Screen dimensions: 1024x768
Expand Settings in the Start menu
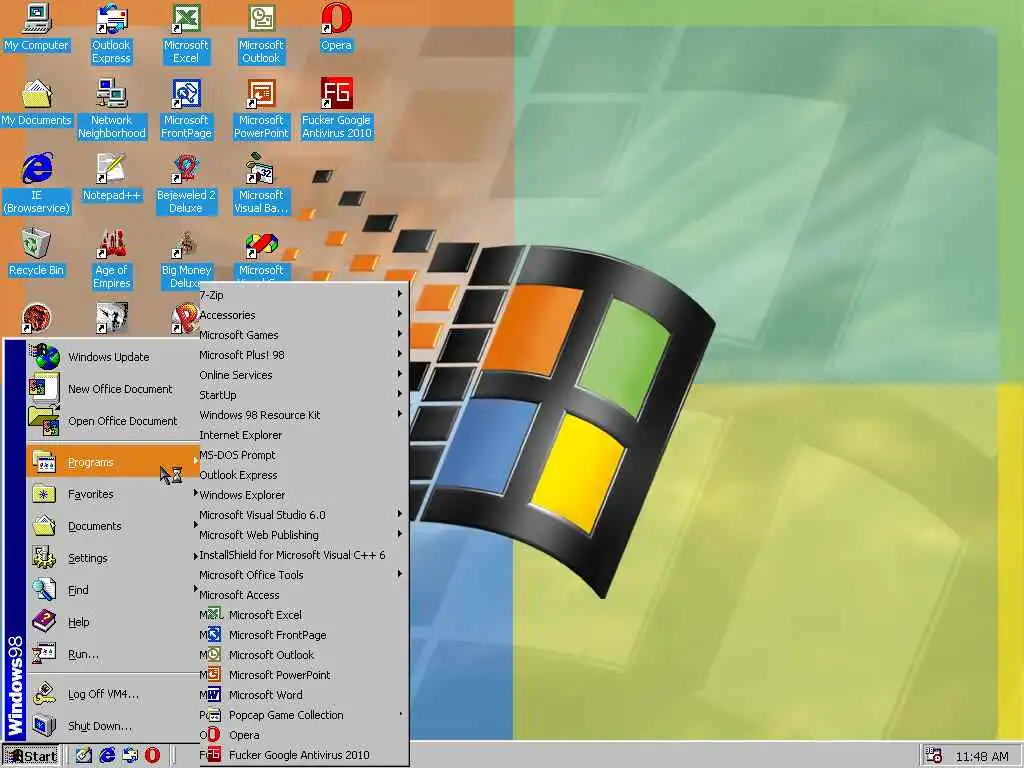tap(113, 558)
